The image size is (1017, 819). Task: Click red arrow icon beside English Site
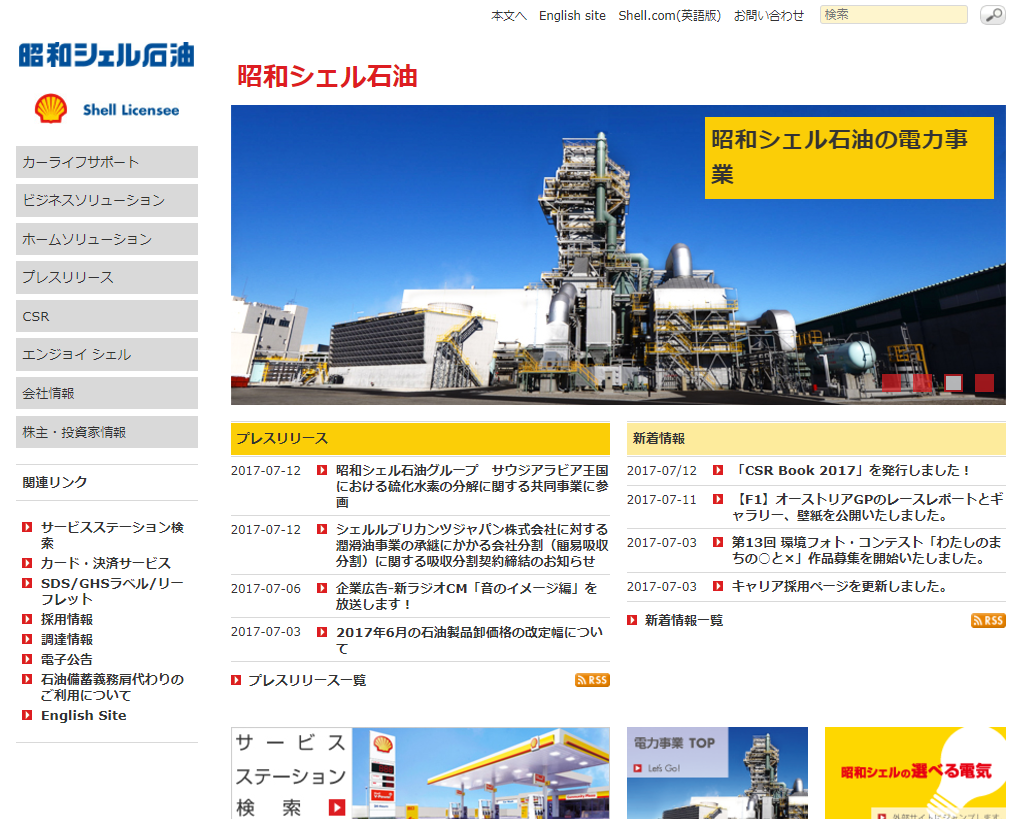[x=27, y=715]
